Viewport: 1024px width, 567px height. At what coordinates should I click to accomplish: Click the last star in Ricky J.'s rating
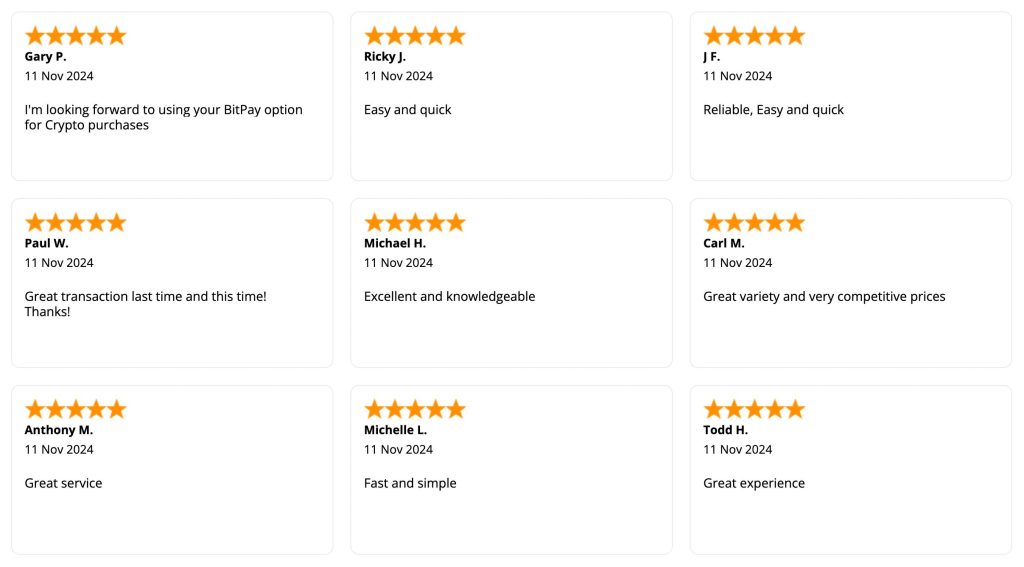(x=456, y=36)
